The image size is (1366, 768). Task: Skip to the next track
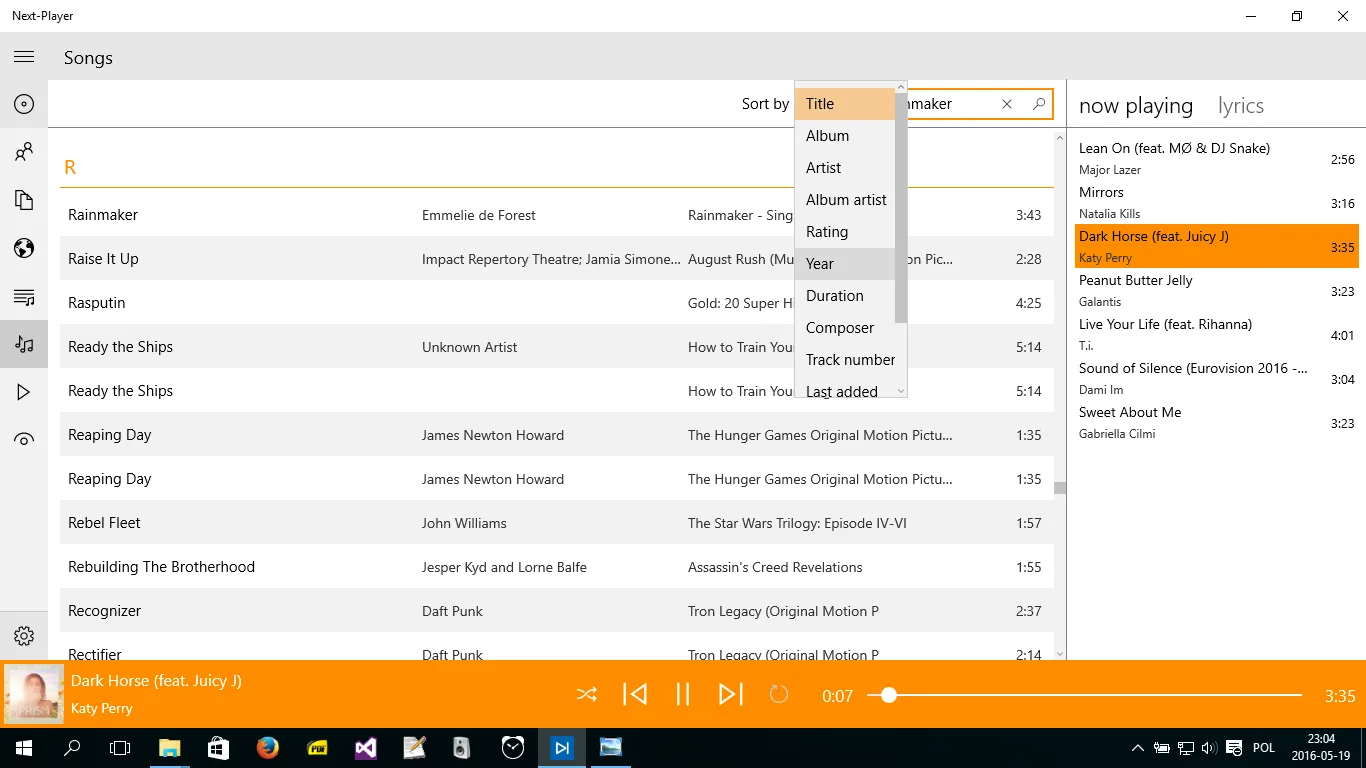731,694
